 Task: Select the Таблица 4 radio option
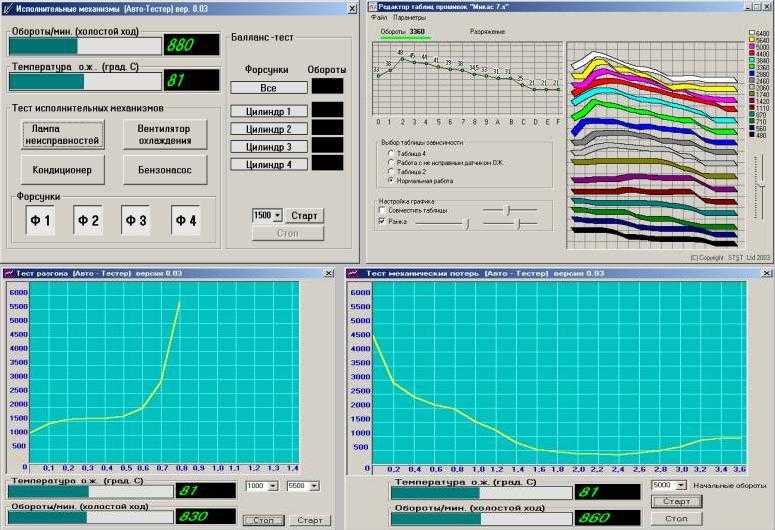point(391,154)
